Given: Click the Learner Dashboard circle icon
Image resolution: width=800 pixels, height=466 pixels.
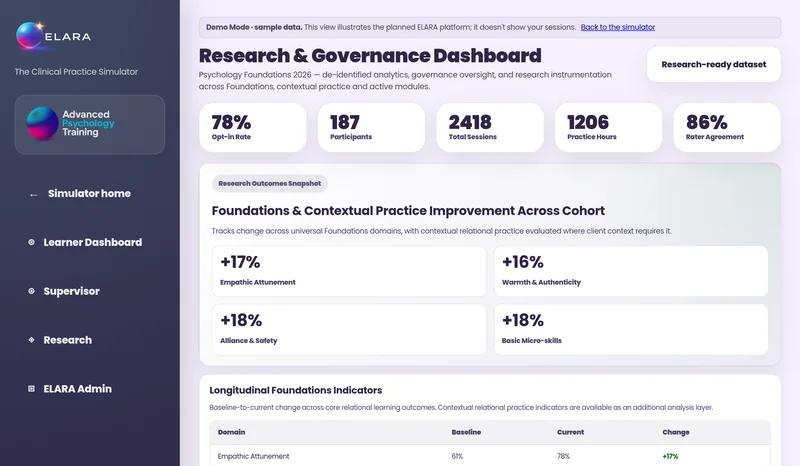Looking at the screenshot, I should pyautogui.click(x=31, y=242).
